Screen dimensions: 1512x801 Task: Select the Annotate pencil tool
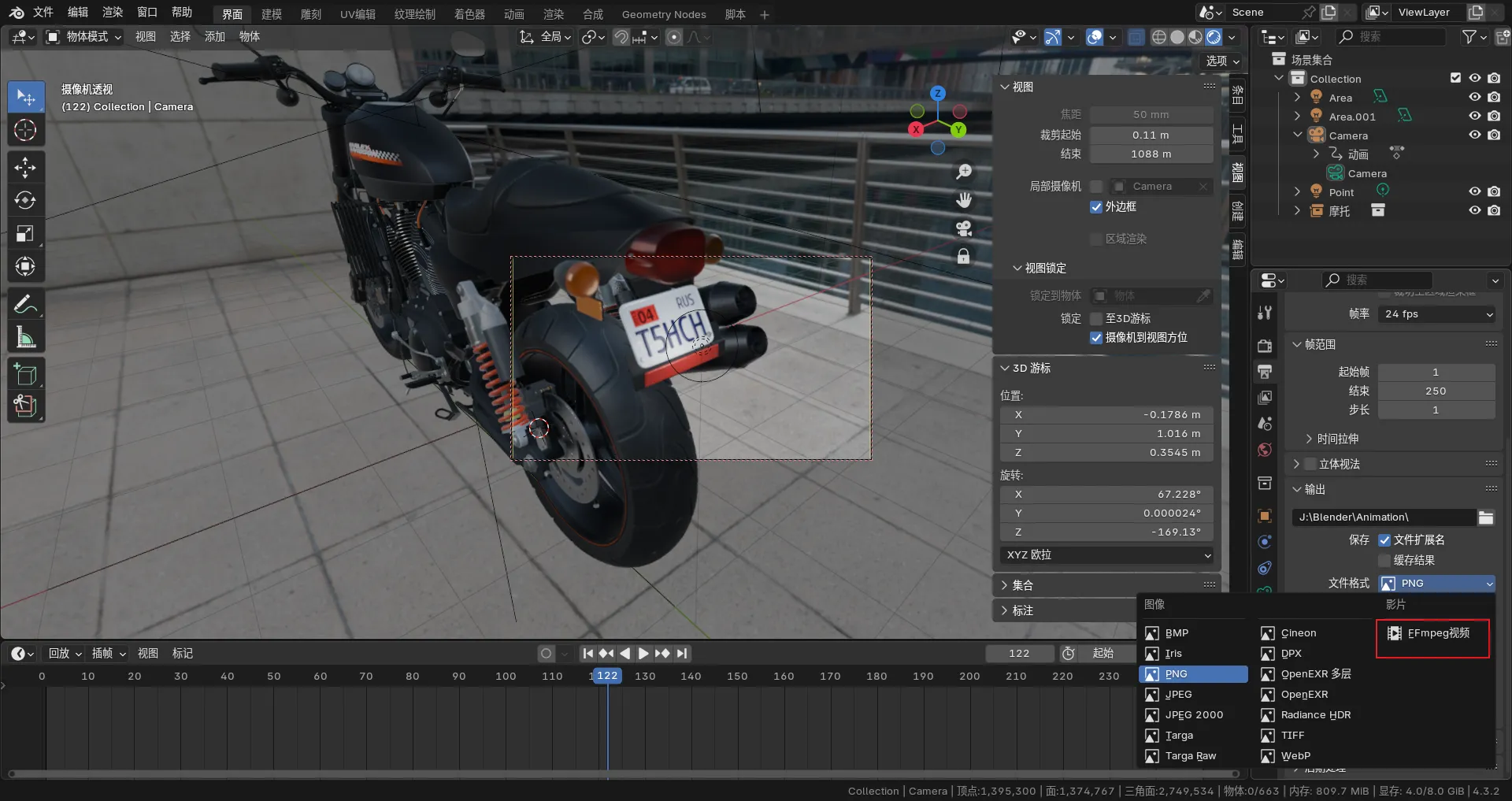tap(25, 304)
